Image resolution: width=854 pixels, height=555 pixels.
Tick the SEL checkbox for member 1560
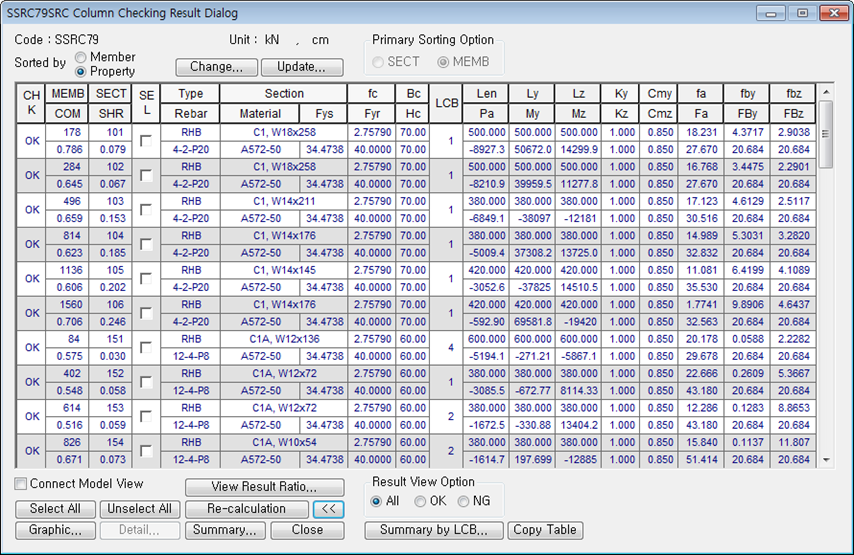(x=146, y=313)
